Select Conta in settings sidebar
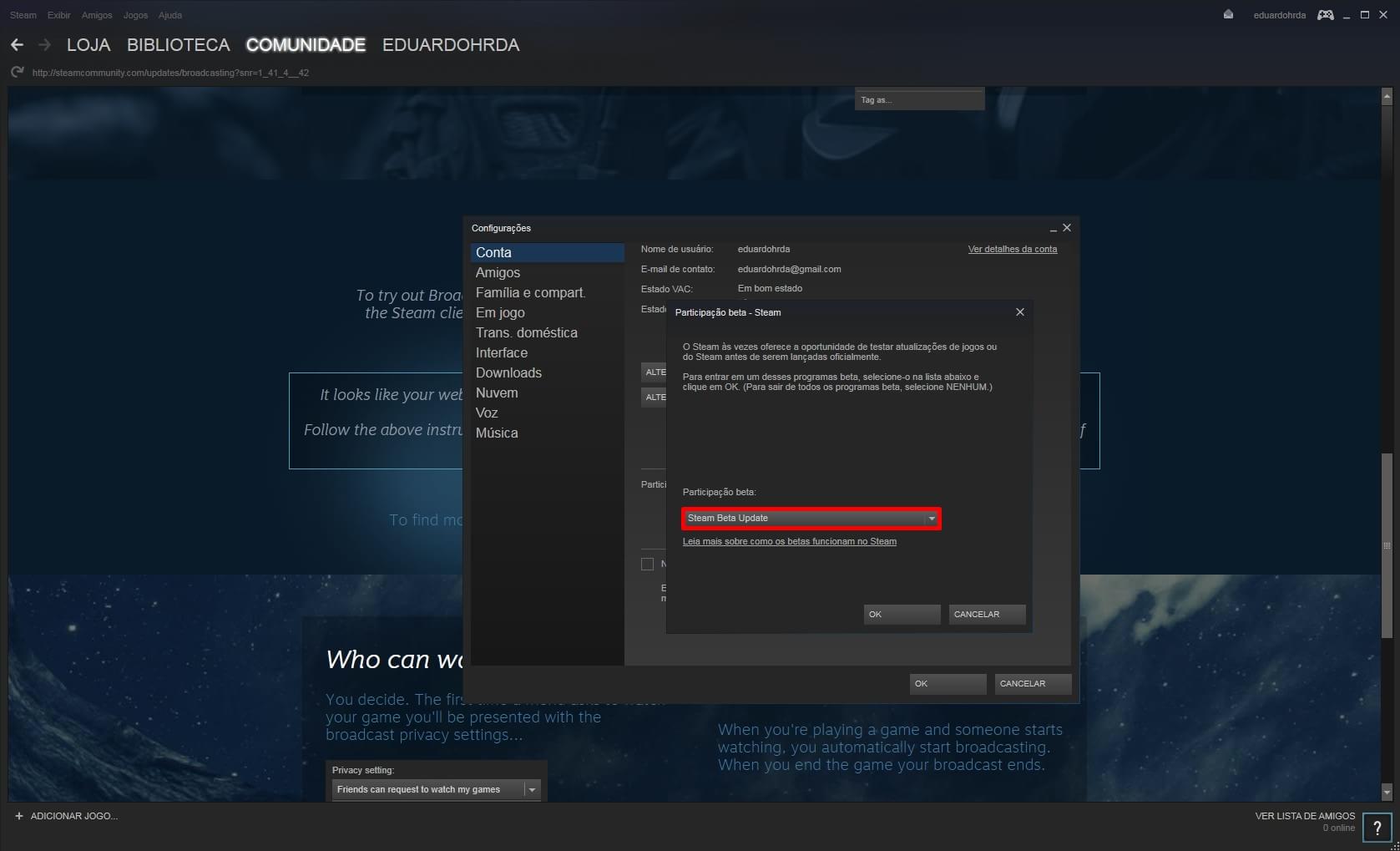Screen dimensions: 1400x851 [548, 252]
